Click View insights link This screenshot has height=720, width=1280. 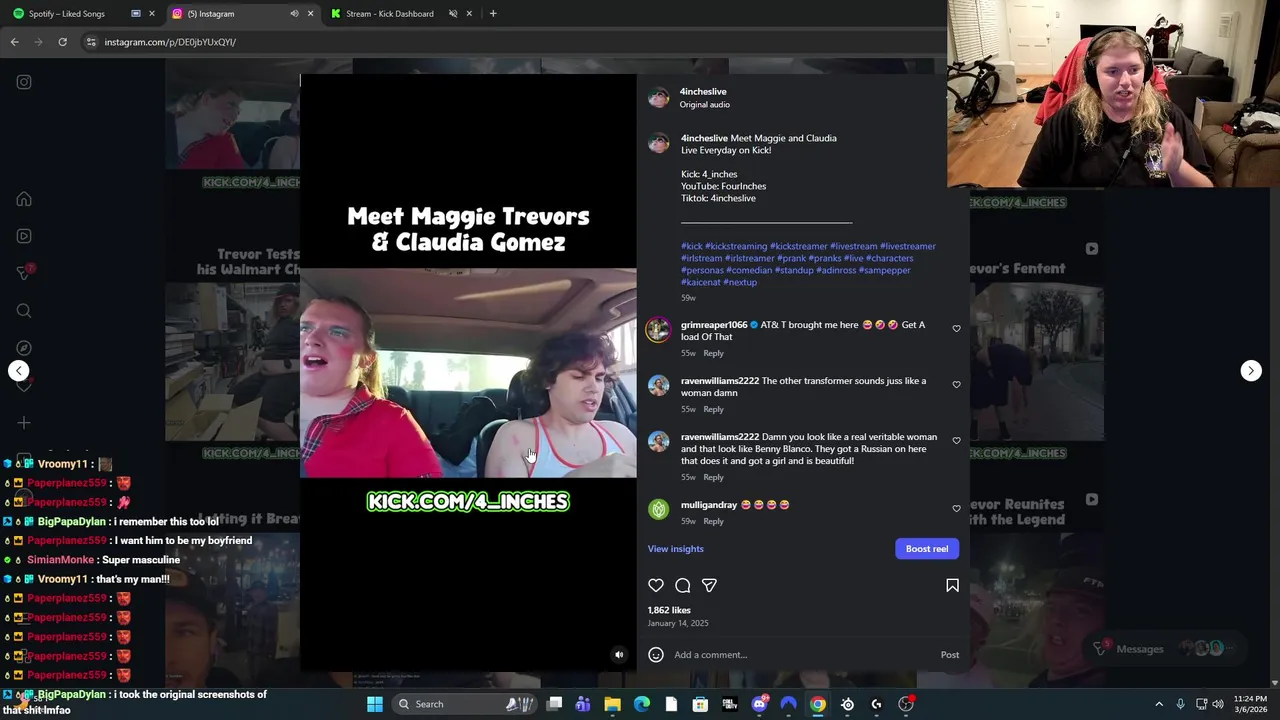point(675,549)
